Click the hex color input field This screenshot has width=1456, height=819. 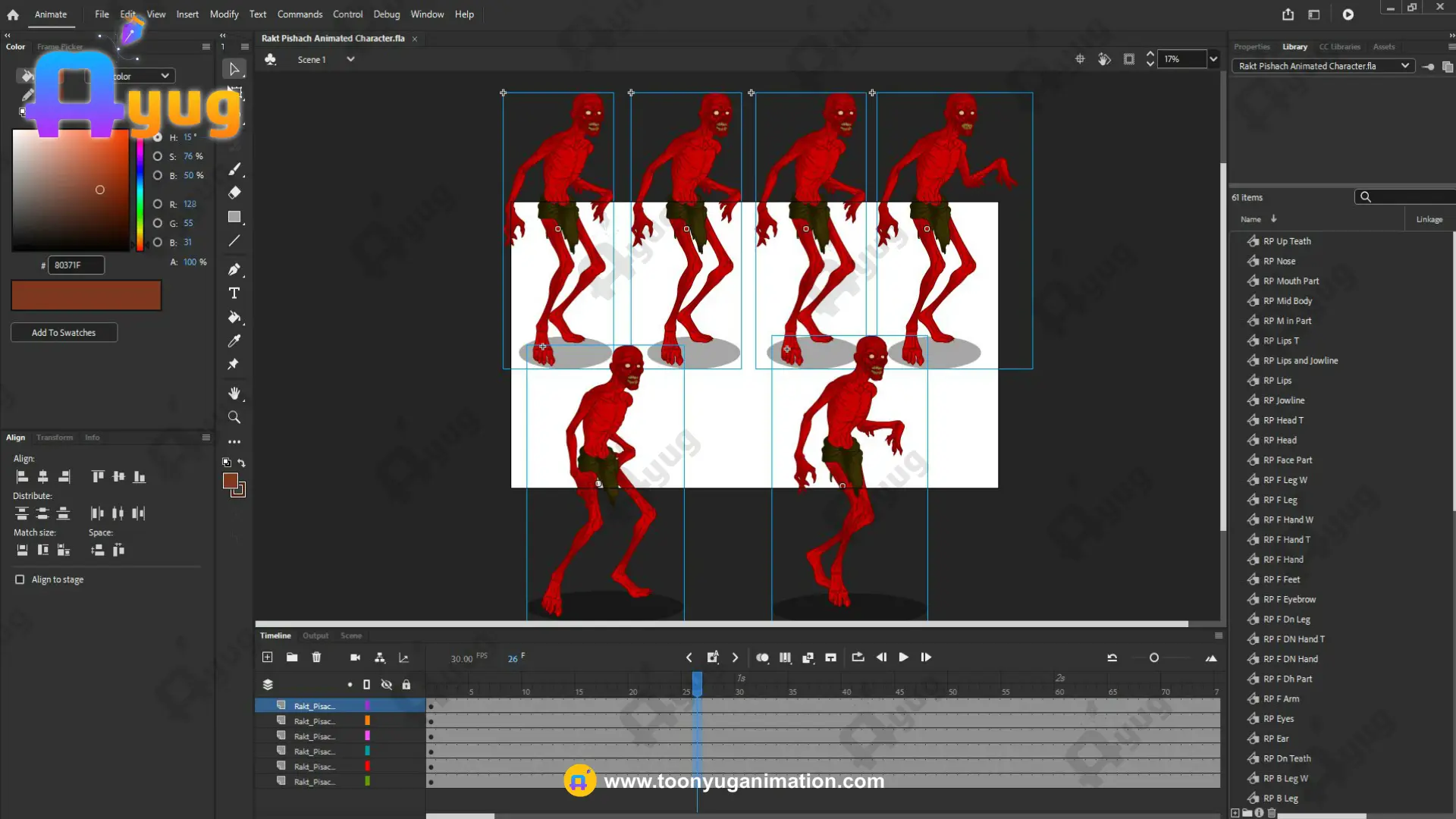(x=76, y=265)
